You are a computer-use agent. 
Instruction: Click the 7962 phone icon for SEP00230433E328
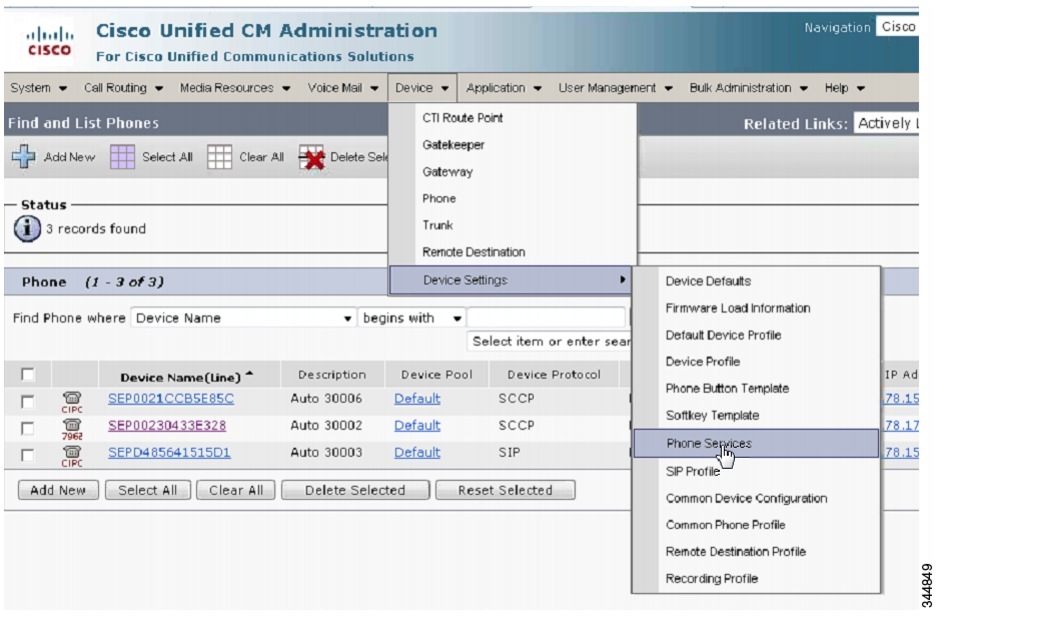(72, 429)
